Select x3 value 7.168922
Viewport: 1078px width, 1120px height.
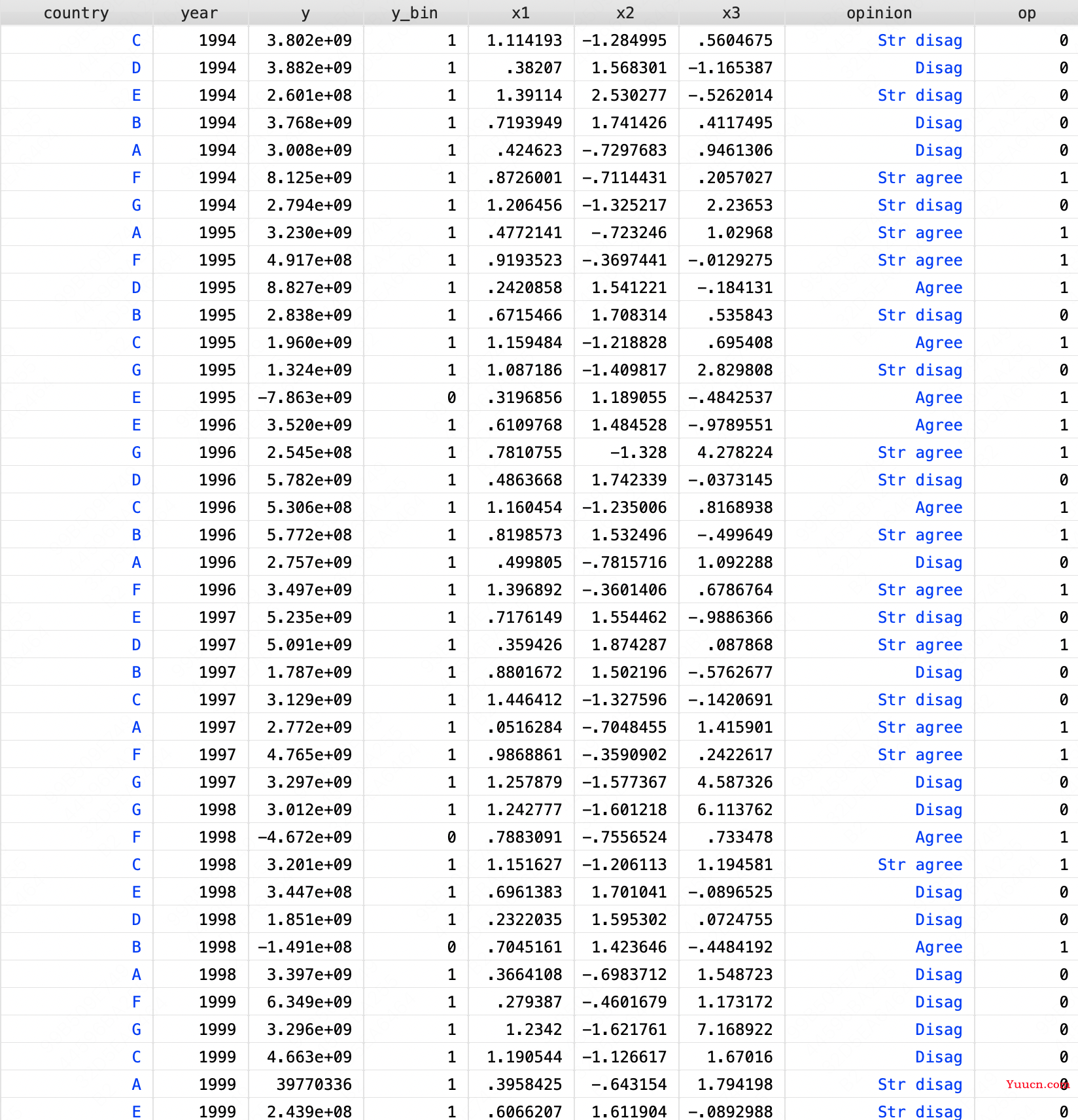[735, 1030]
